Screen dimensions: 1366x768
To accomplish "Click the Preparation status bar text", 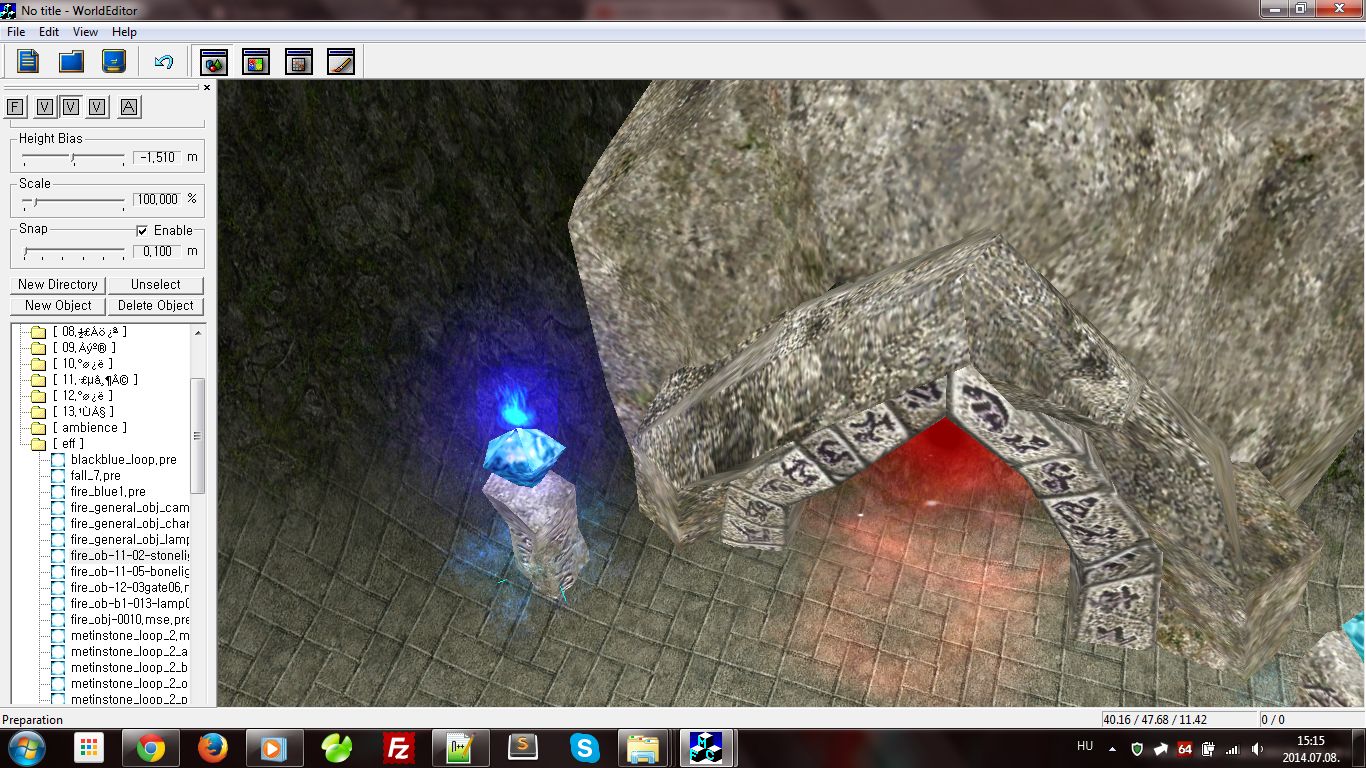I will [x=33, y=720].
